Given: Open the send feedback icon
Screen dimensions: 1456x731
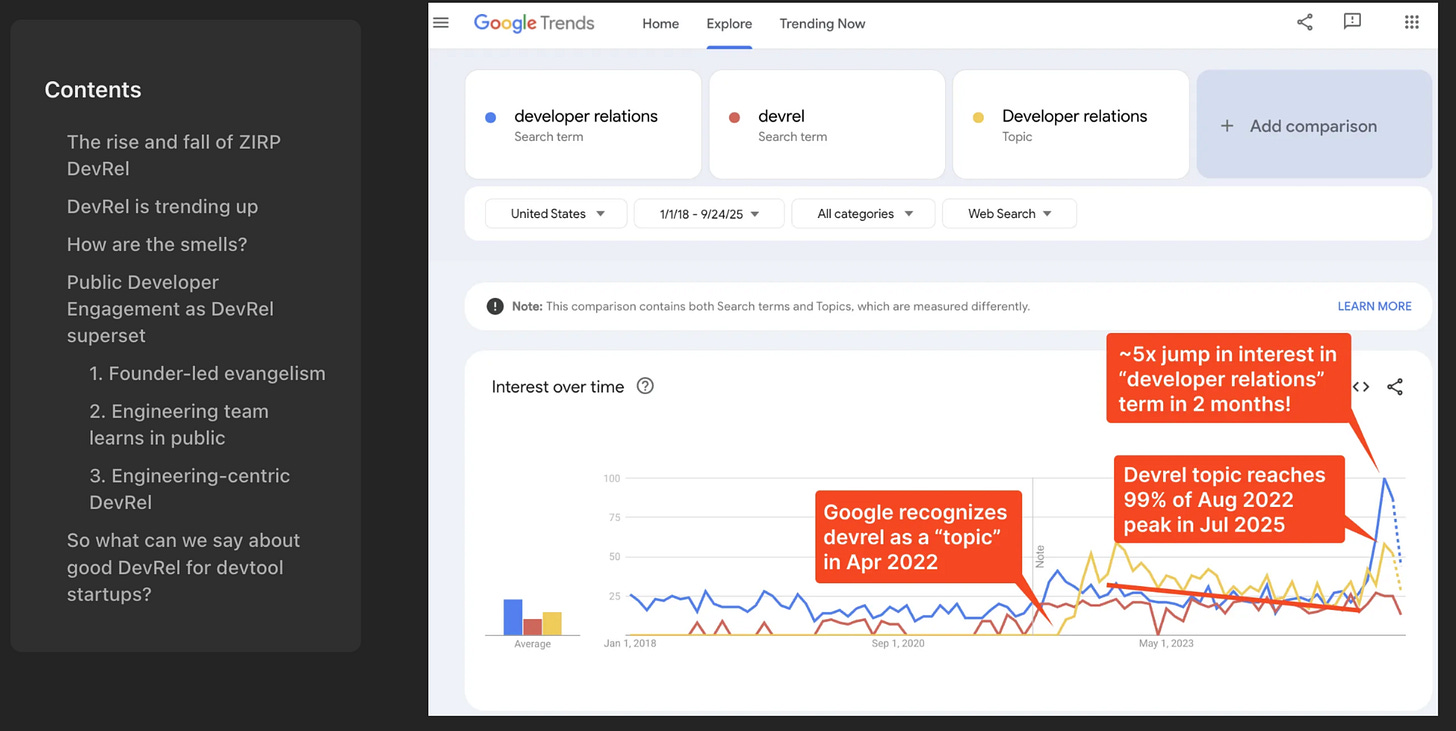Looking at the screenshot, I should point(1352,22).
